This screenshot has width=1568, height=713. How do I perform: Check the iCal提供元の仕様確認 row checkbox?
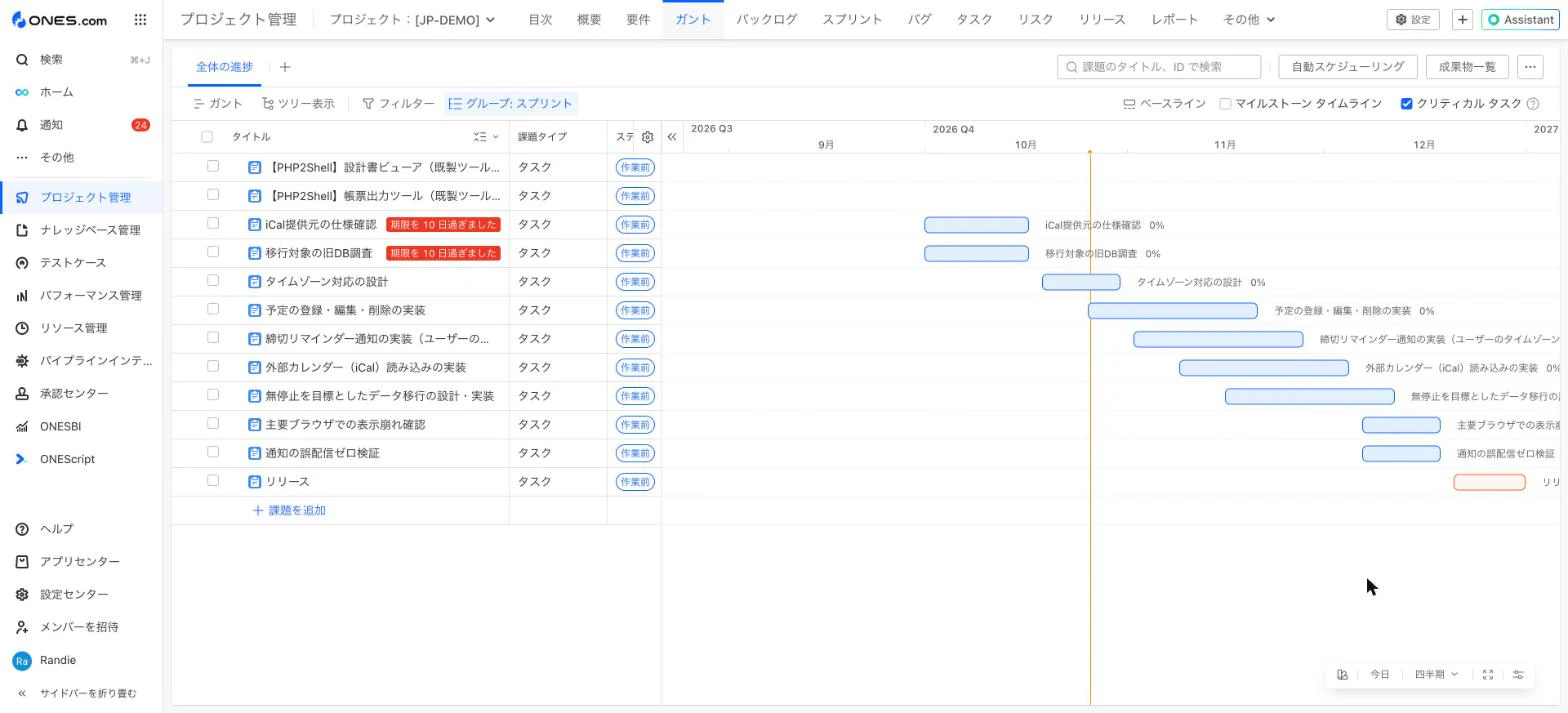pos(213,224)
